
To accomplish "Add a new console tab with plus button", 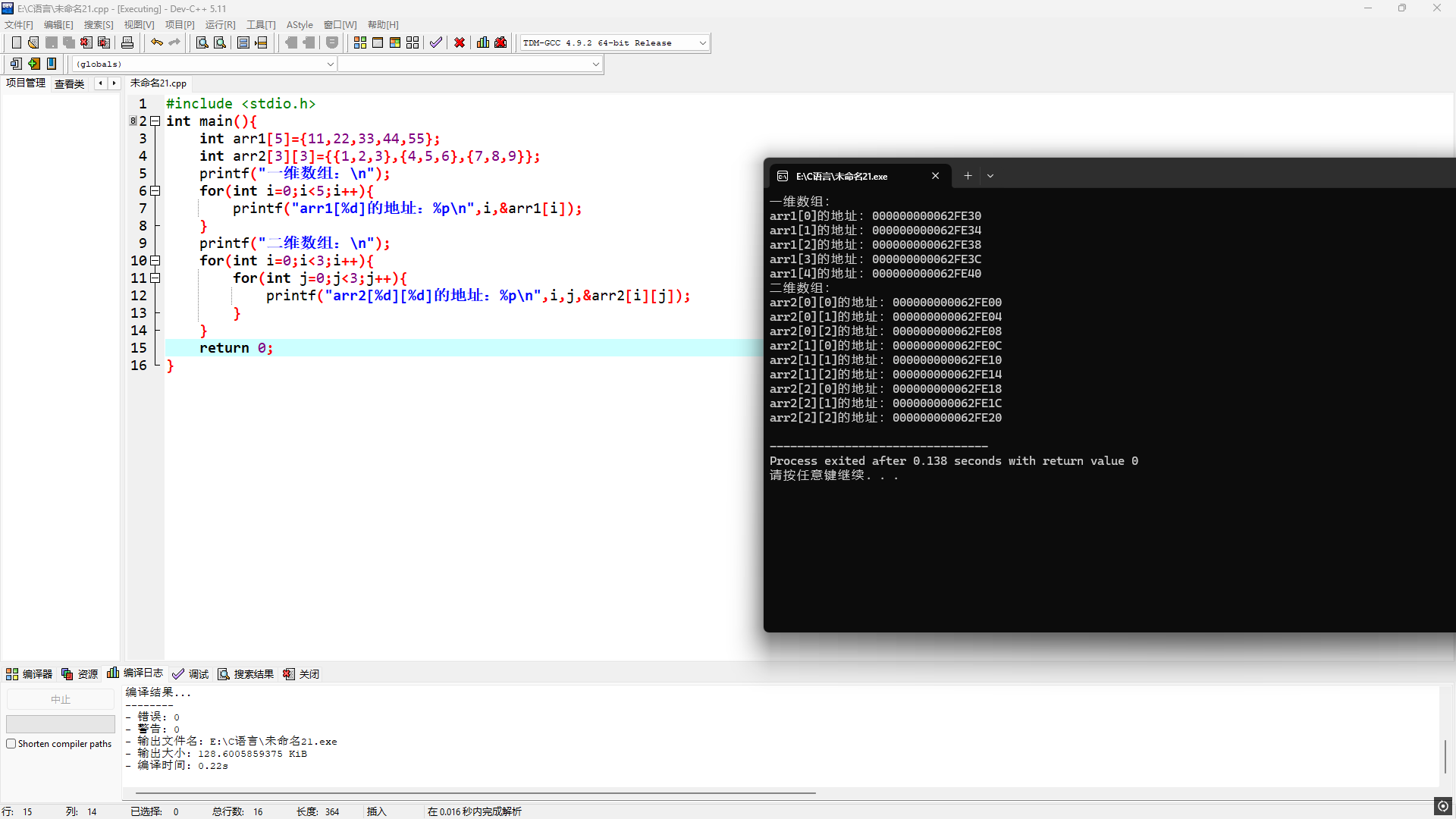I will (968, 176).
